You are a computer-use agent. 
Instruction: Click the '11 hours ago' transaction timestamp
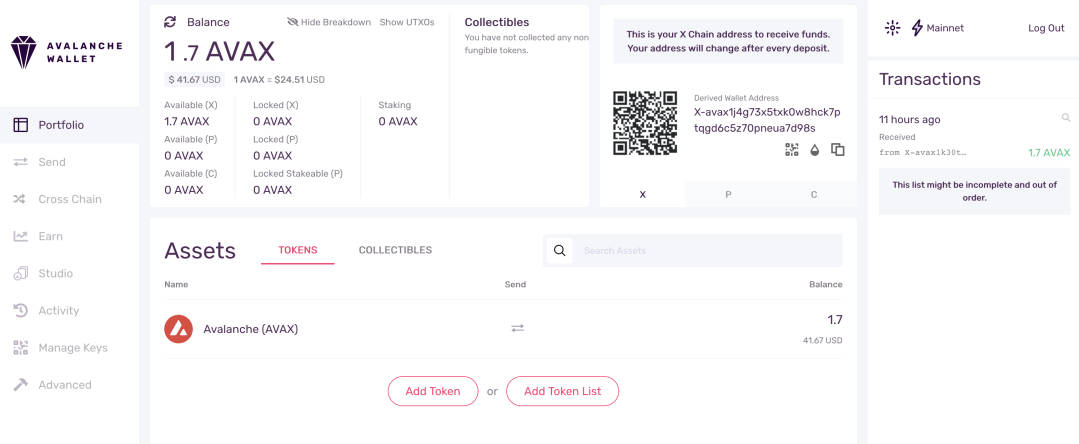910,120
